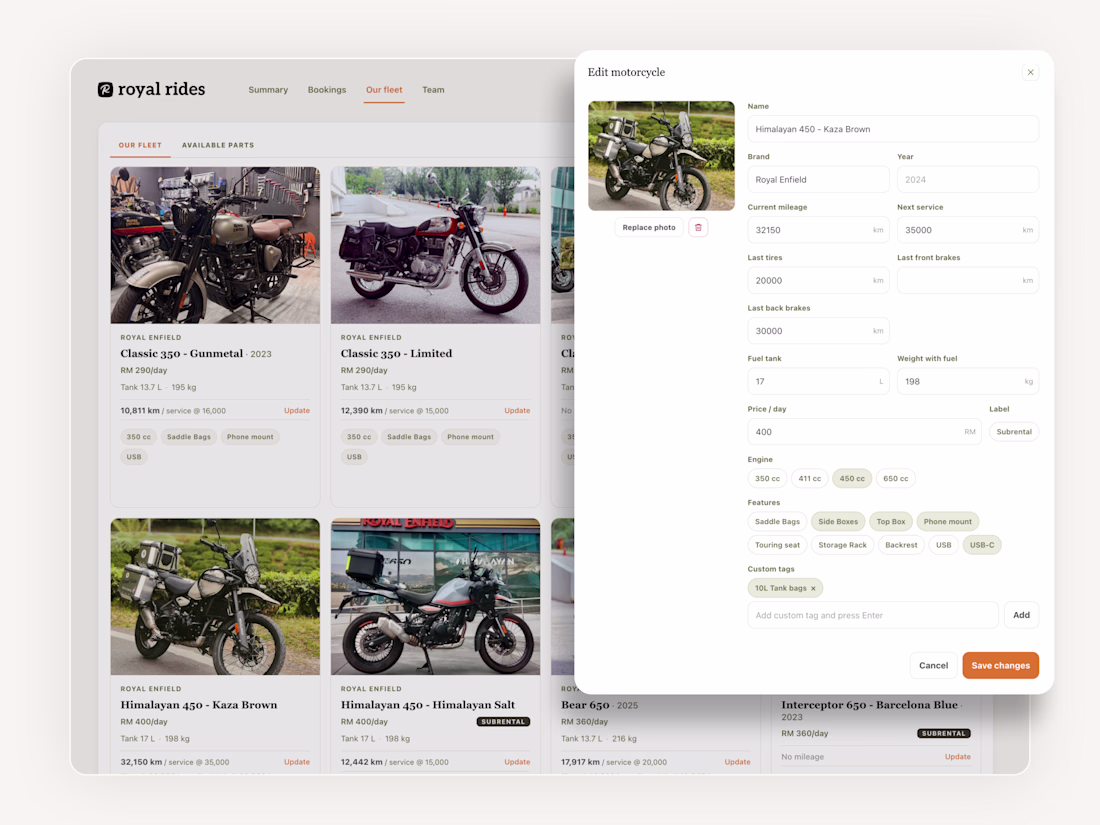1100x825 pixels.
Task: Toggle the Top Box feature
Action: click(890, 521)
